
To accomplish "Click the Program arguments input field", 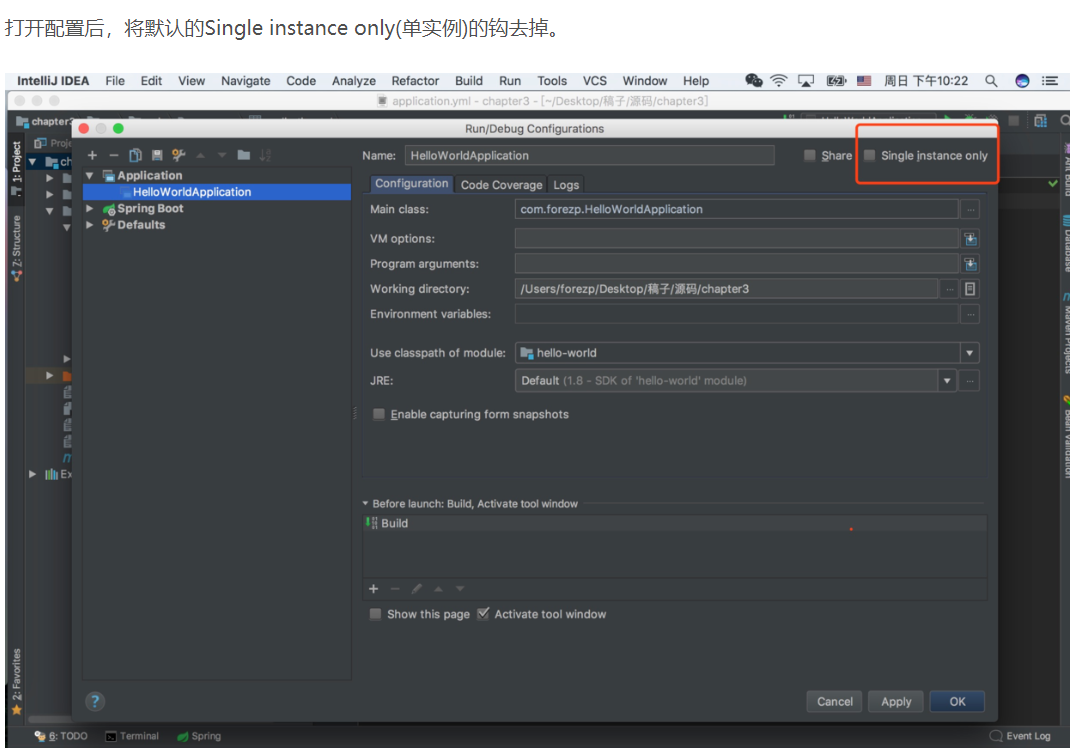I will click(736, 263).
